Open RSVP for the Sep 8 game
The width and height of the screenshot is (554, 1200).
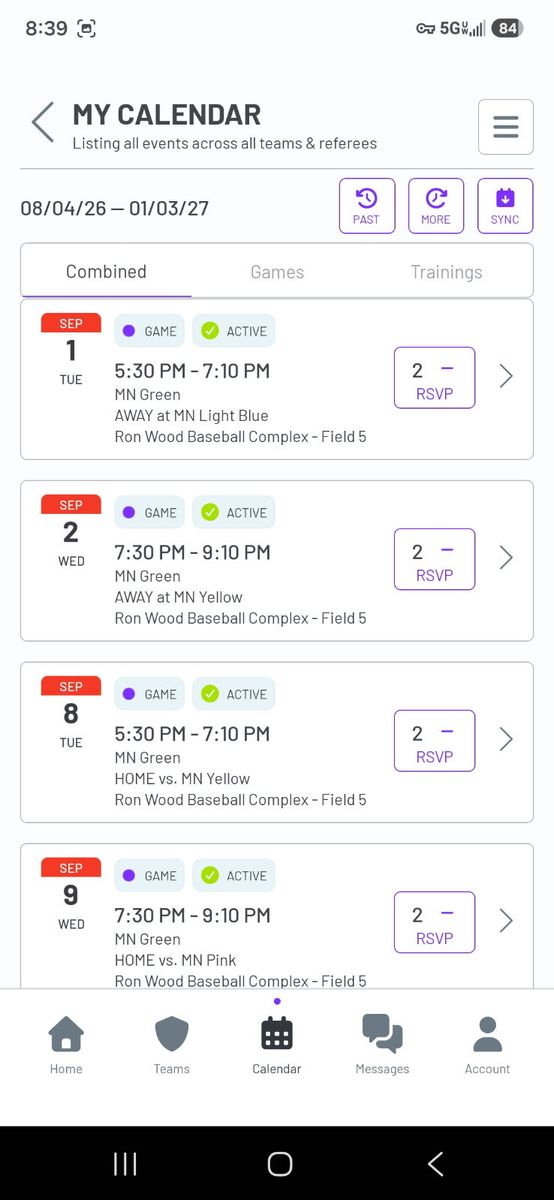click(434, 741)
